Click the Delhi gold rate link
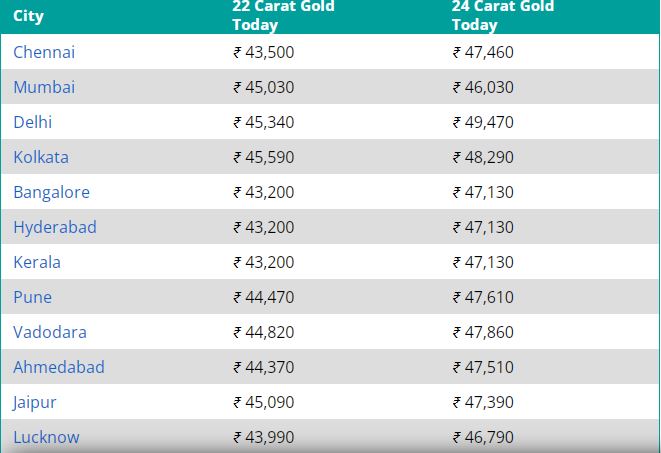Image resolution: width=661 pixels, height=453 pixels. pos(32,122)
